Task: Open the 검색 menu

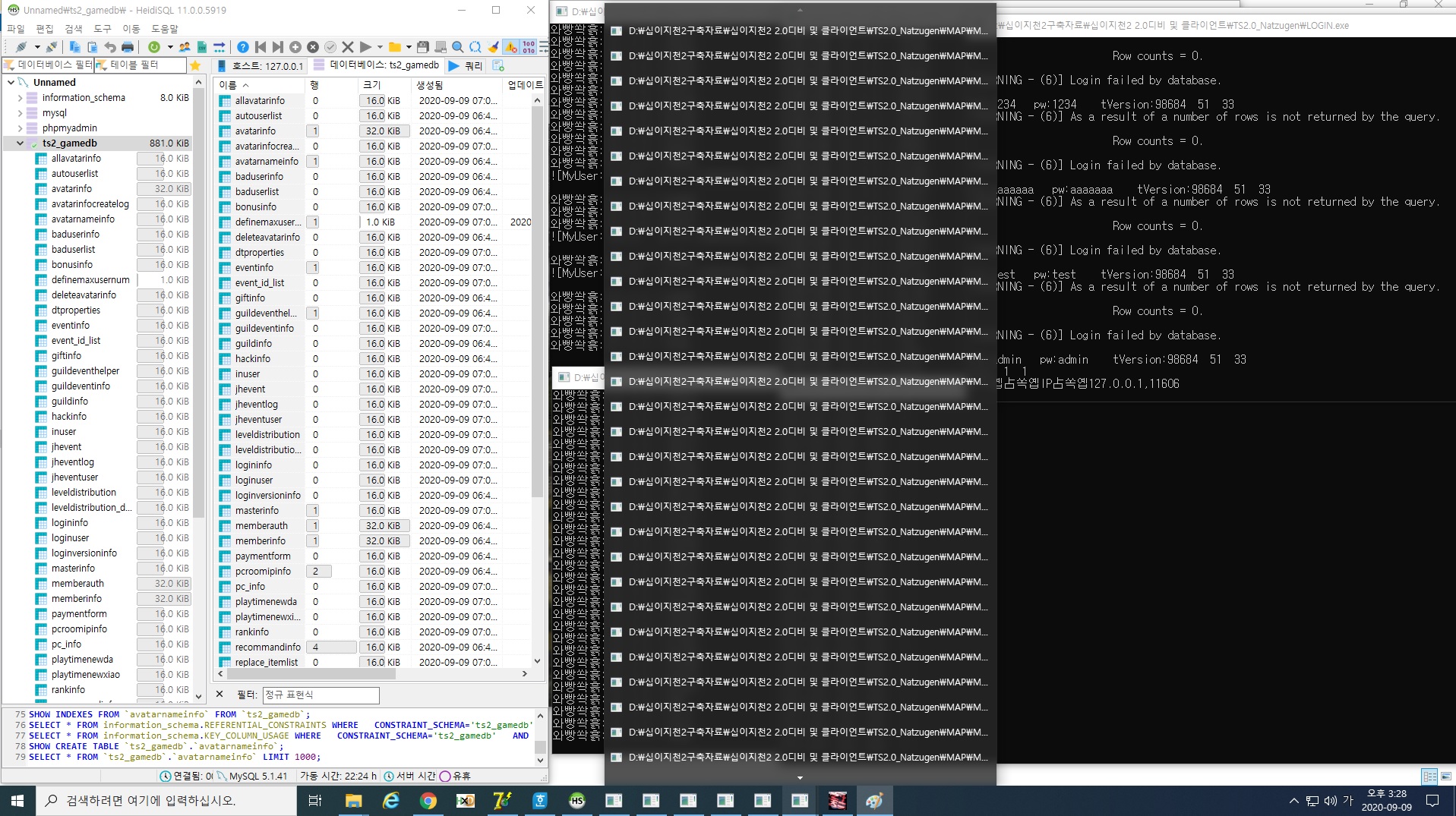Action: [74, 29]
